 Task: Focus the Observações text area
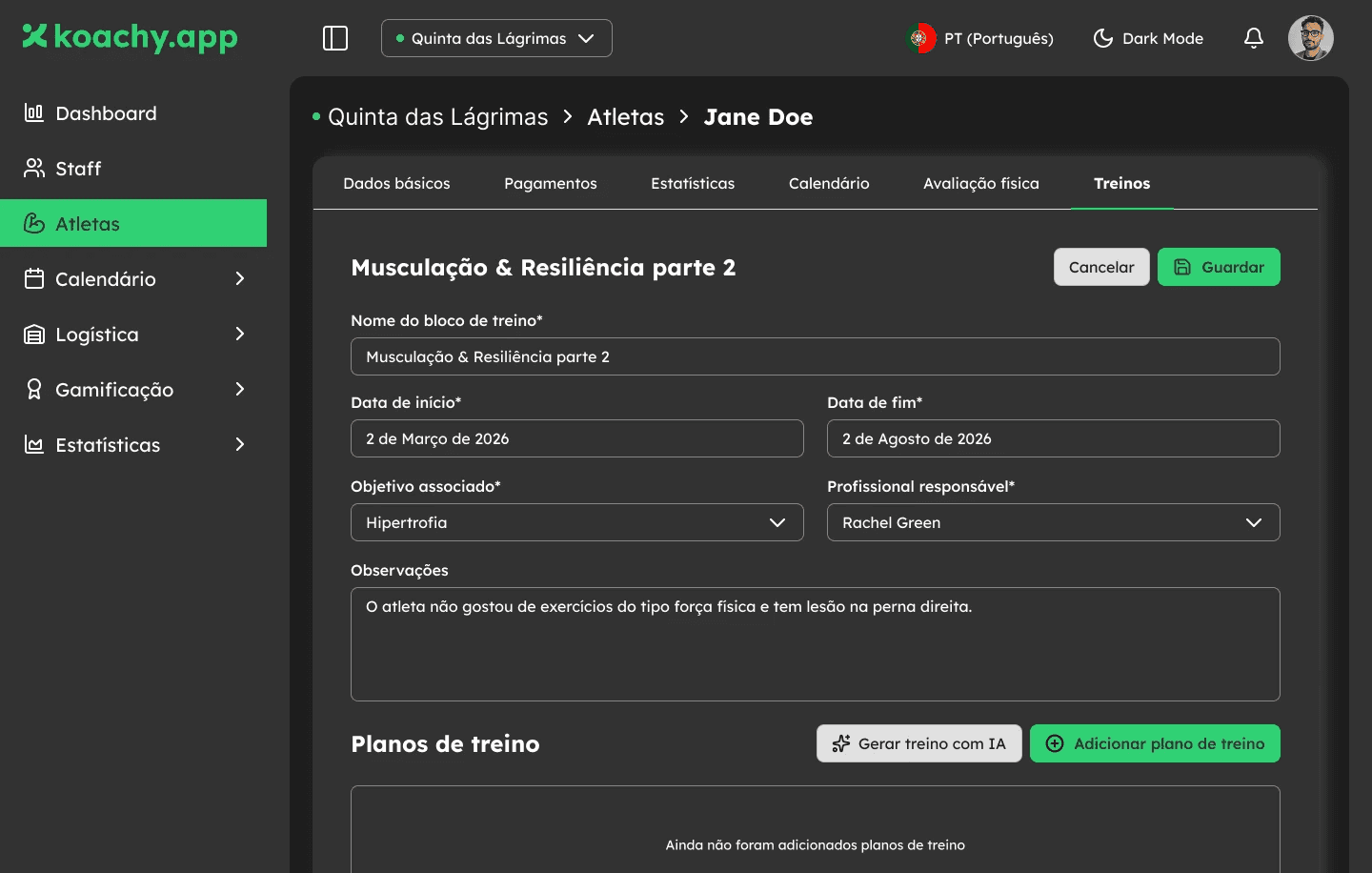coord(816,644)
